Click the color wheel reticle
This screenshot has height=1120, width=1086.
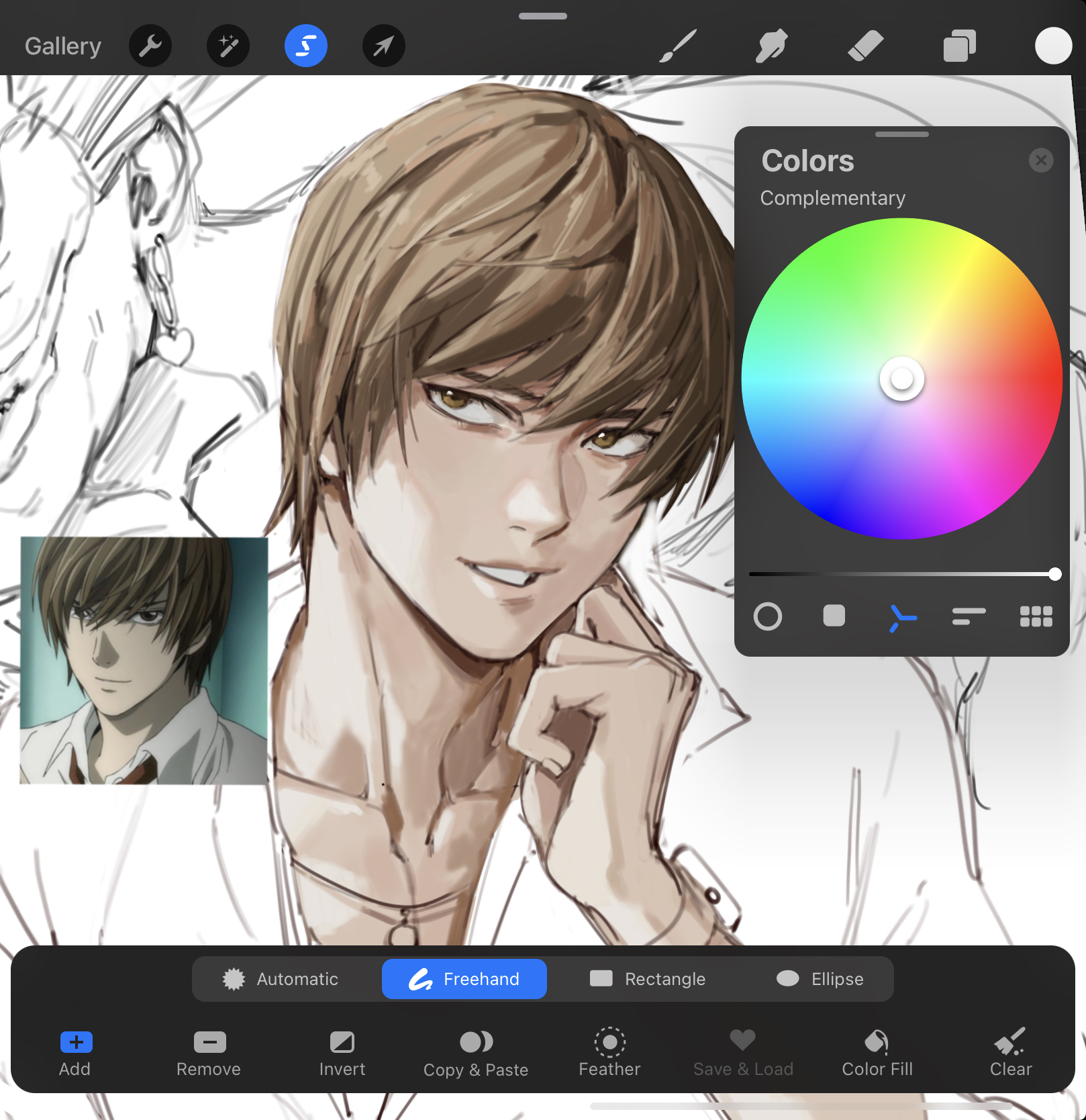[x=902, y=379]
